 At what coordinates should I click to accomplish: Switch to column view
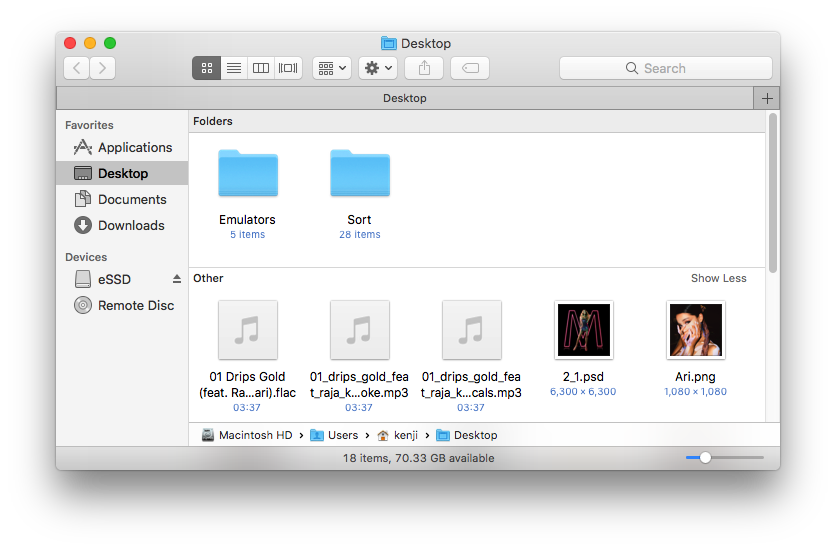coord(261,68)
